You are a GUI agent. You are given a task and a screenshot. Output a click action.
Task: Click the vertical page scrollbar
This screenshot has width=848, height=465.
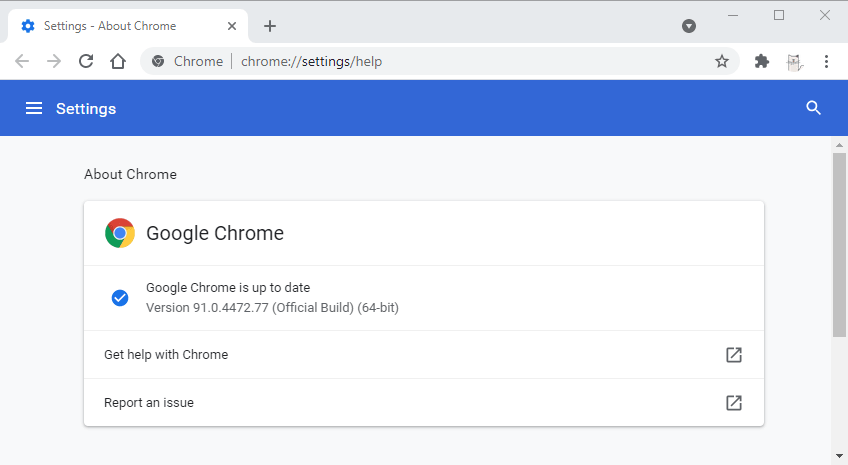pyautogui.click(x=839, y=245)
